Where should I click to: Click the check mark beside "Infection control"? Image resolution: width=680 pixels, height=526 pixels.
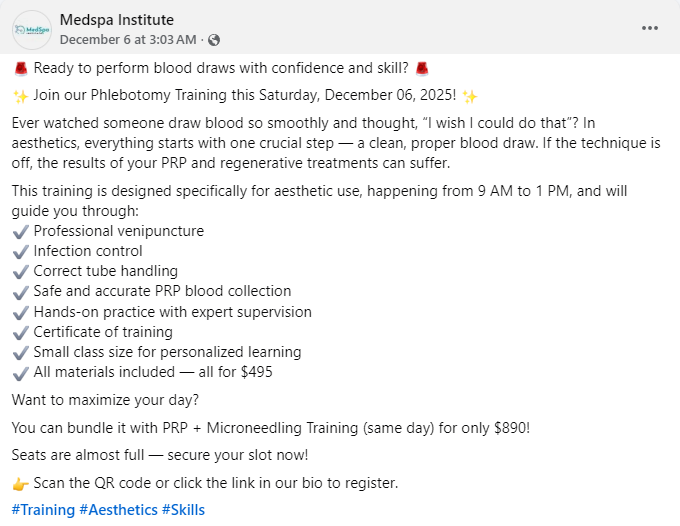[20, 251]
